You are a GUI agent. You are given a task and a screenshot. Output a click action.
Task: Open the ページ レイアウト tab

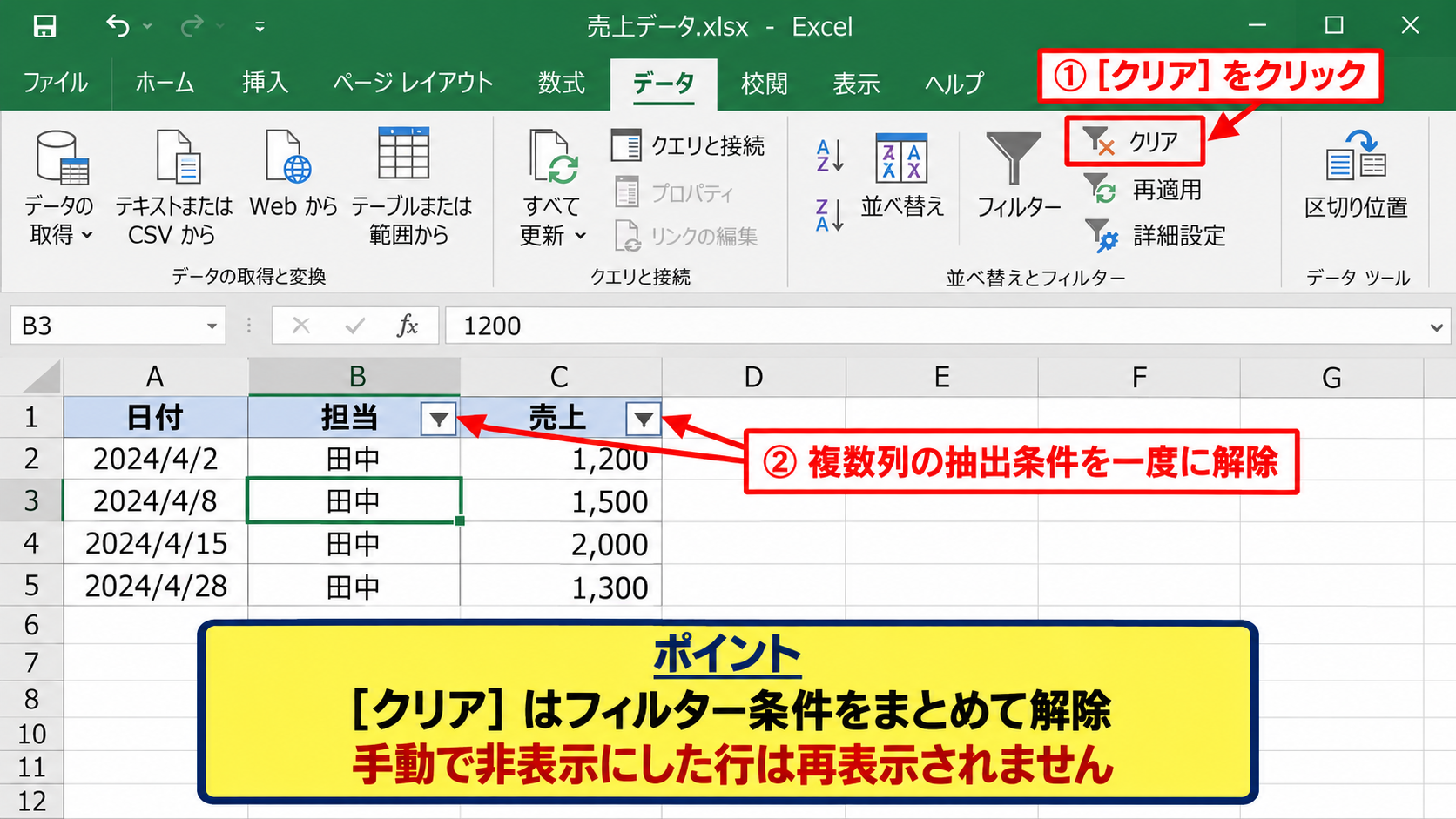tap(413, 83)
